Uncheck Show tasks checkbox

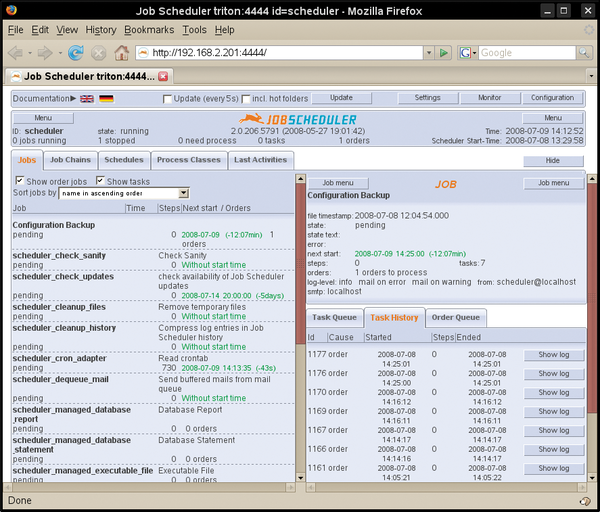(x=100, y=180)
